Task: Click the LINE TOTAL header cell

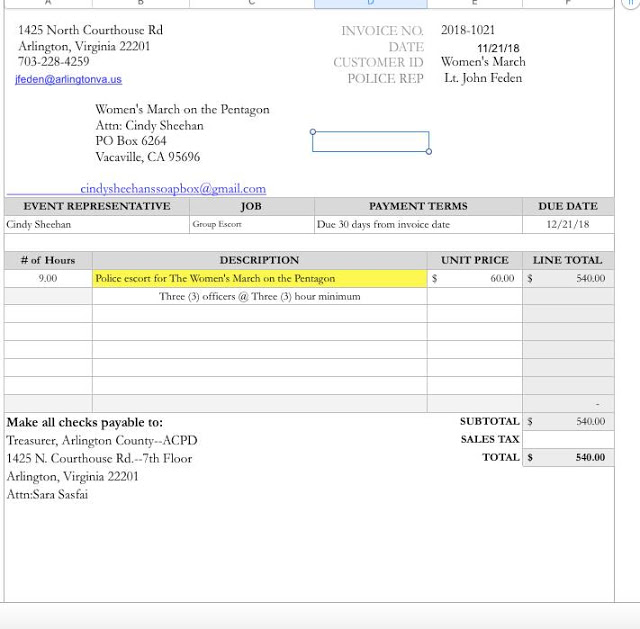Action: [568, 260]
